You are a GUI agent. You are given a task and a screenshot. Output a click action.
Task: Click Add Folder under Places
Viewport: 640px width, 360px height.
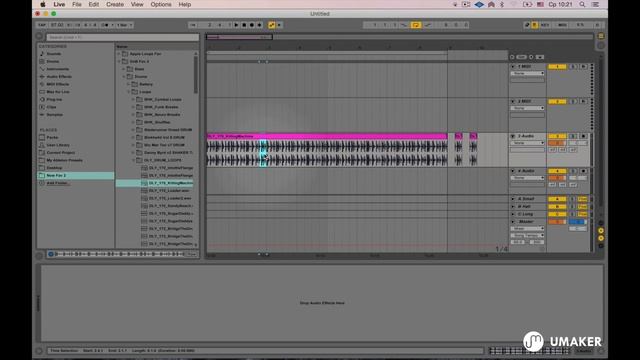pyautogui.click(x=57, y=183)
